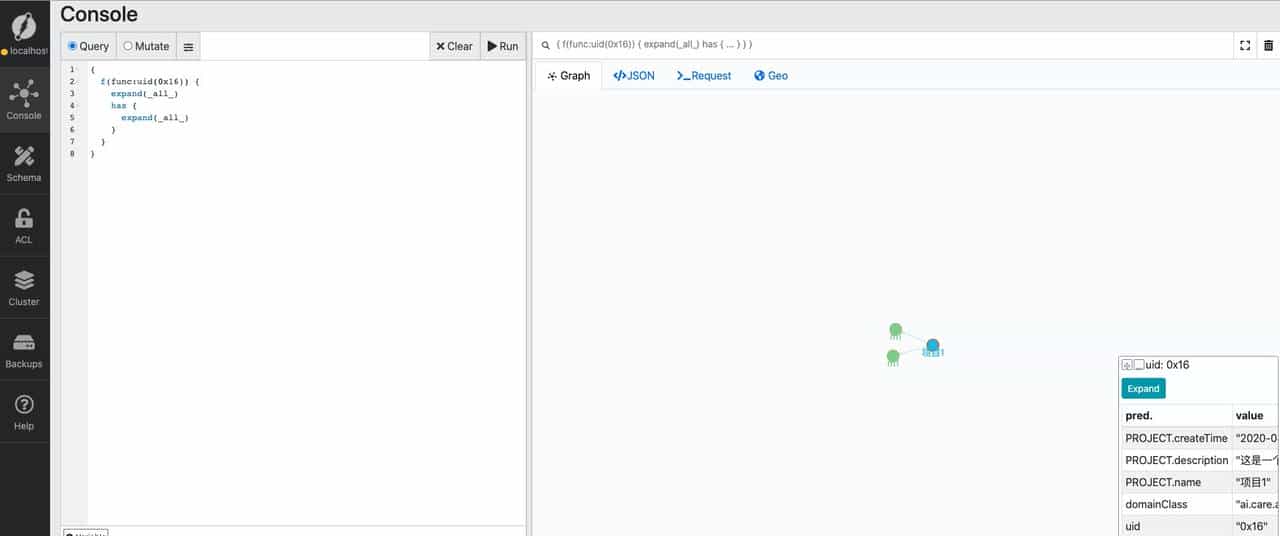Open the Cluster sidebar section

[x=24, y=287]
